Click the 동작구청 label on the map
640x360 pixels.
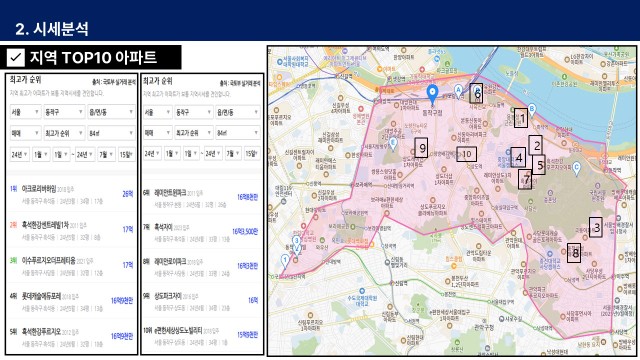tap(432, 112)
